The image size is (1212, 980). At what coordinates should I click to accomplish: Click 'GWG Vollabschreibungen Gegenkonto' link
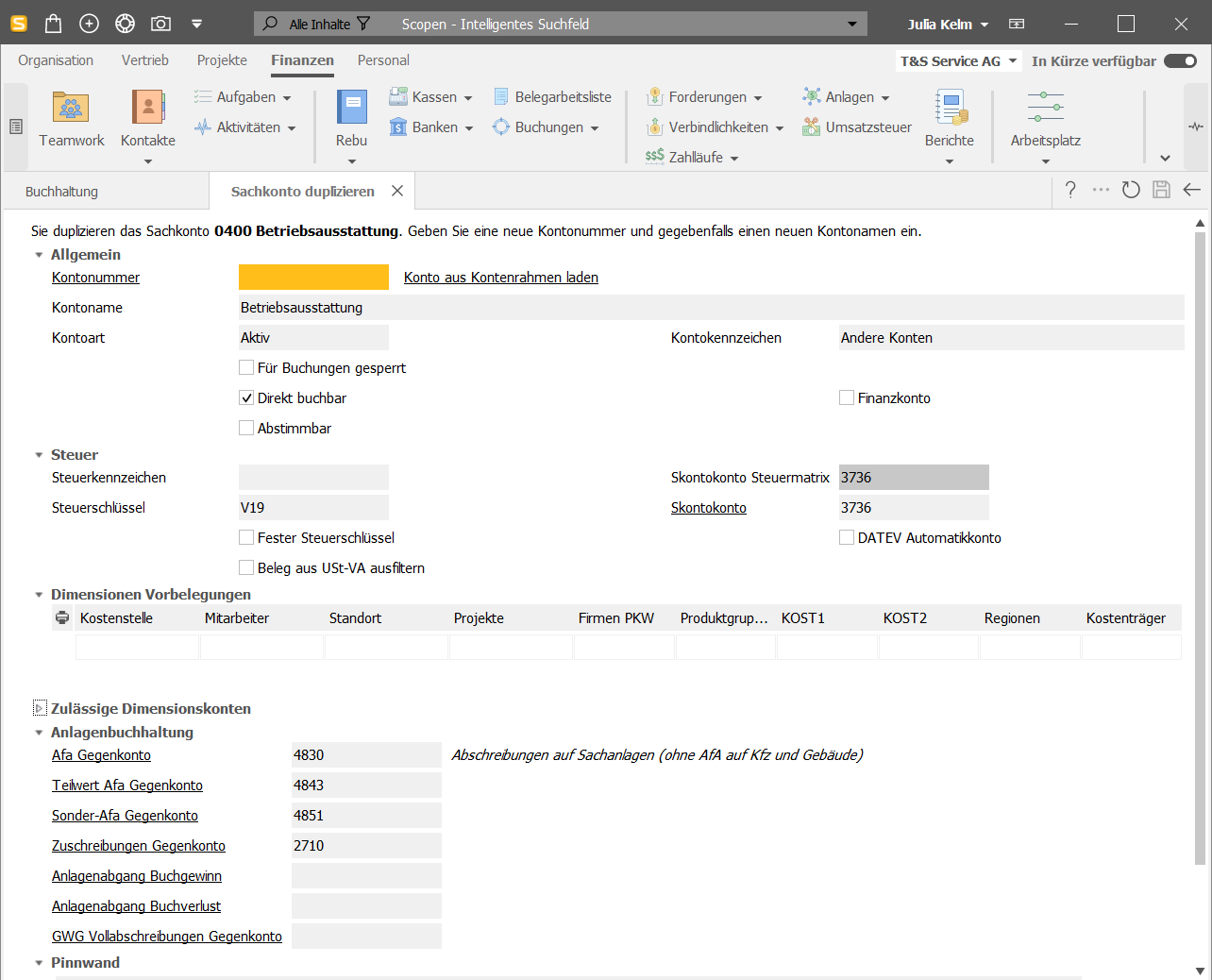coord(167,936)
